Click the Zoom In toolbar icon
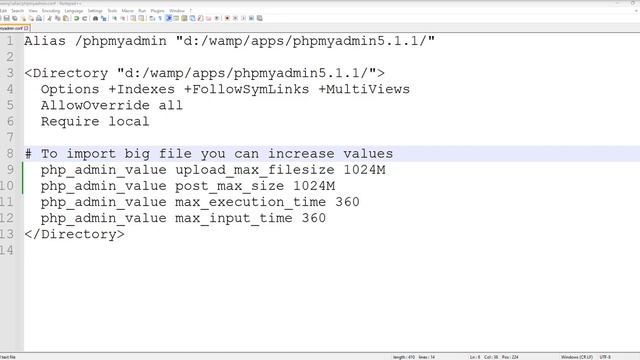 [114, 18]
